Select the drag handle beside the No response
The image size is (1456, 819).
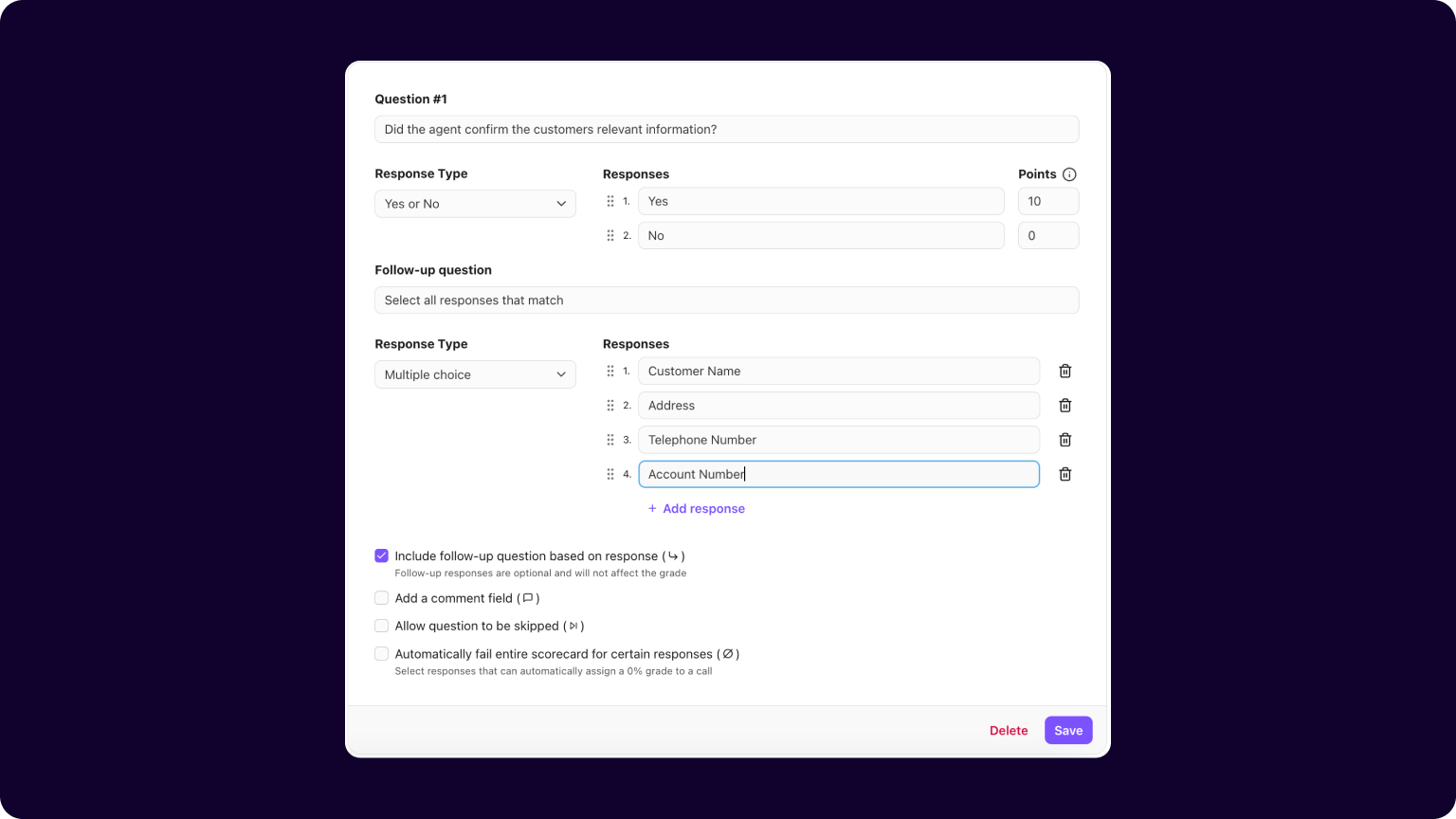point(611,235)
